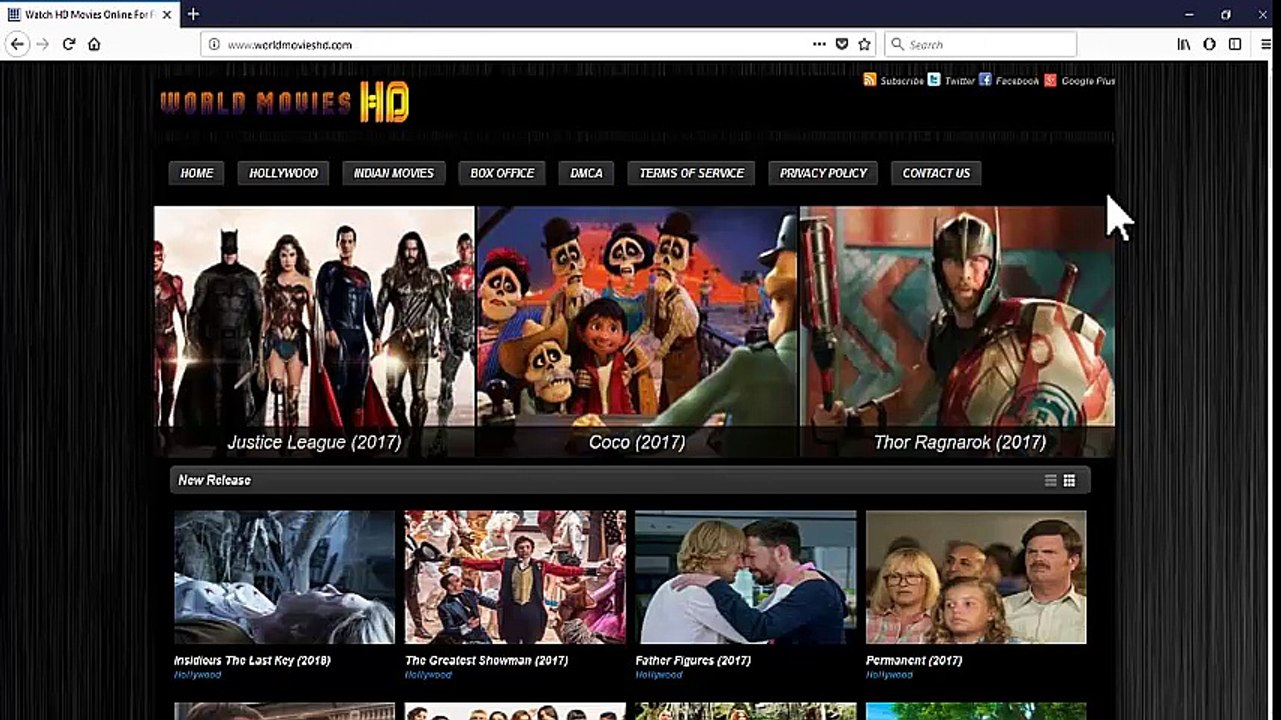Click the Permanent movie thumbnail
1281x720 pixels.
click(976, 577)
